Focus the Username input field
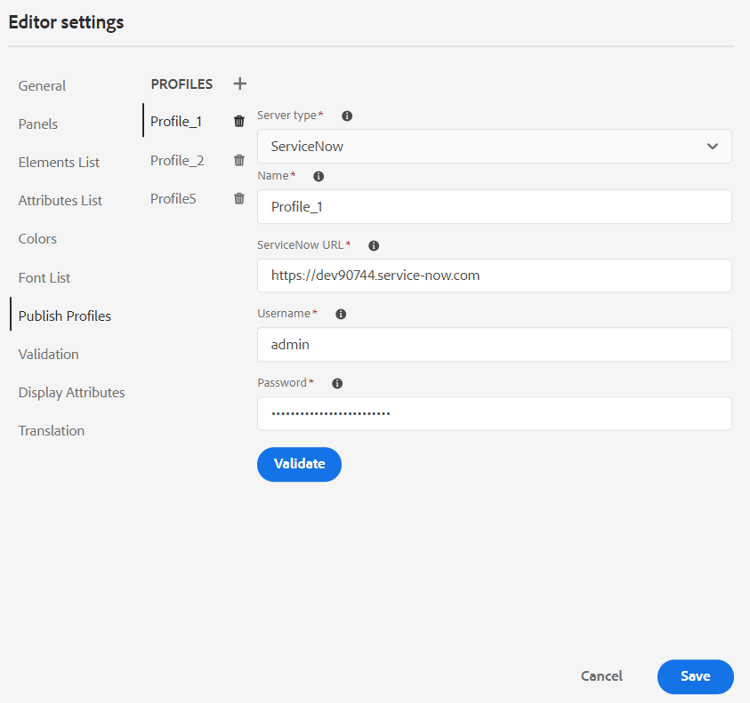Image resolution: width=750 pixels, height=703 pixels. (x=494, y=344)
